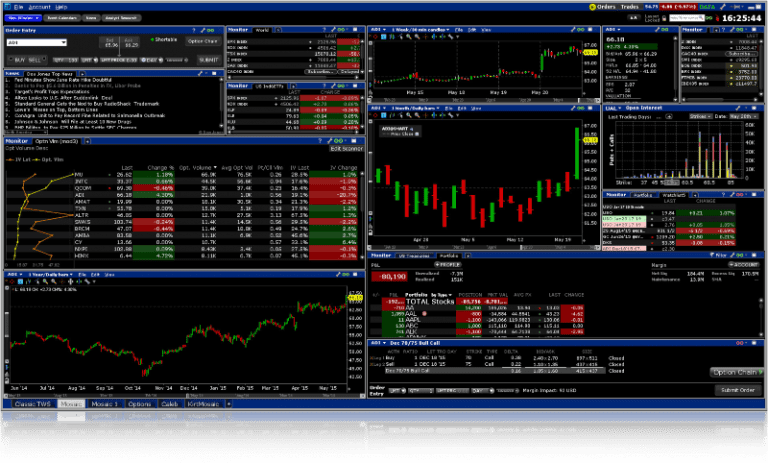This screenshot has height=463, width=768.
Task: Open the Help menu
Action: pos(61,7)
